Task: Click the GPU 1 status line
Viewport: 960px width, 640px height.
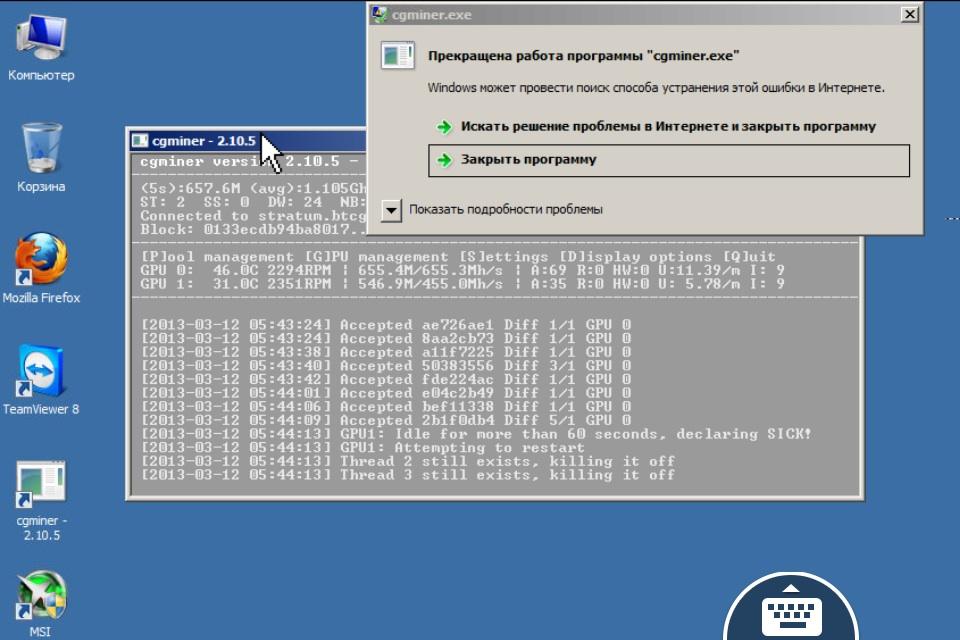Action: [x=462, y=284]
